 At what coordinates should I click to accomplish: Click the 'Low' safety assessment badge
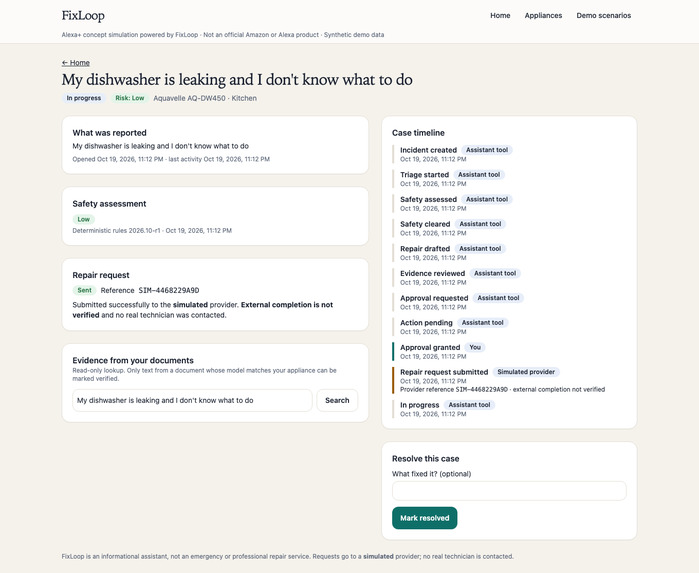tap(83, 219)
